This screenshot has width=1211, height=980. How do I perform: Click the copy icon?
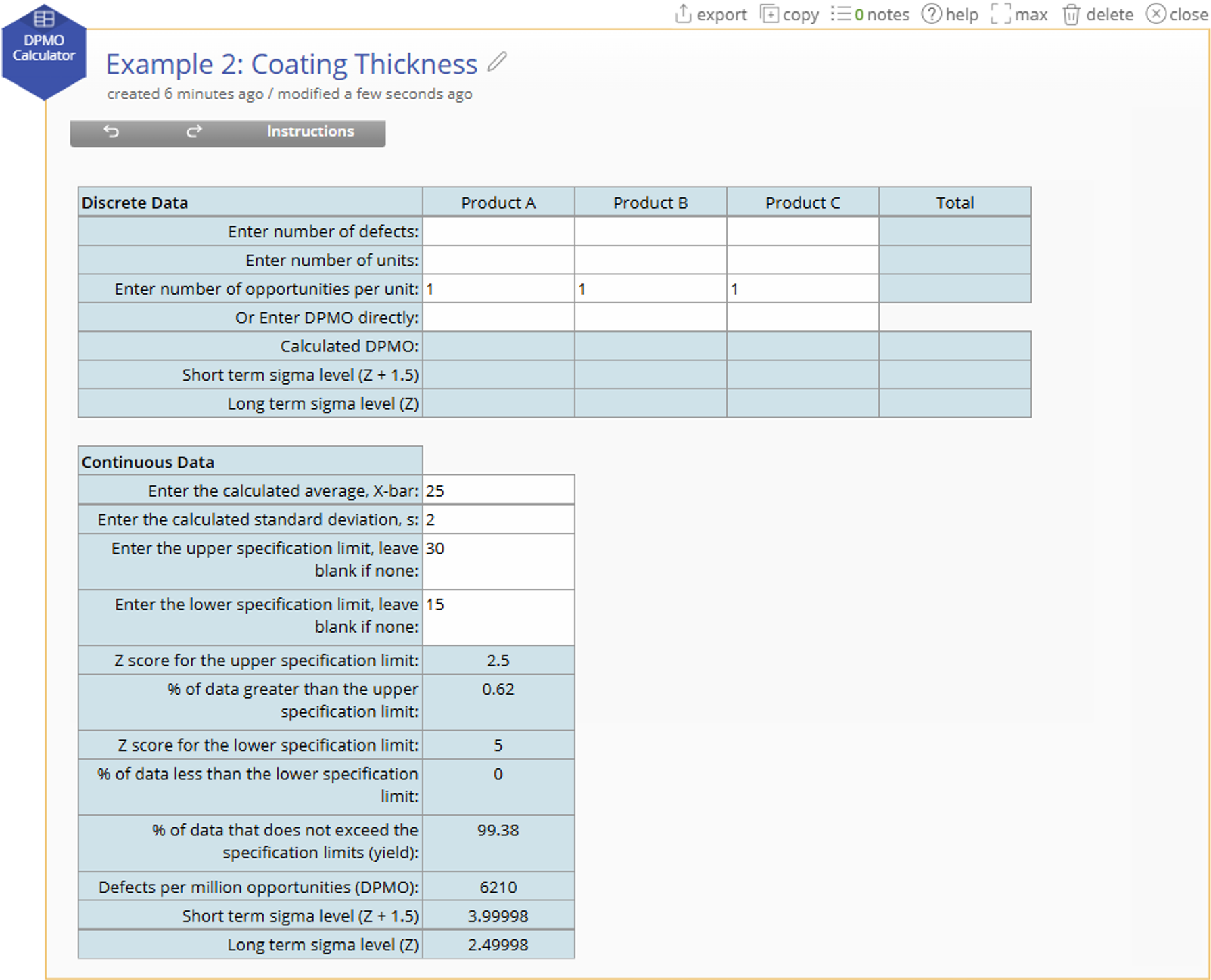coord(769,14)
